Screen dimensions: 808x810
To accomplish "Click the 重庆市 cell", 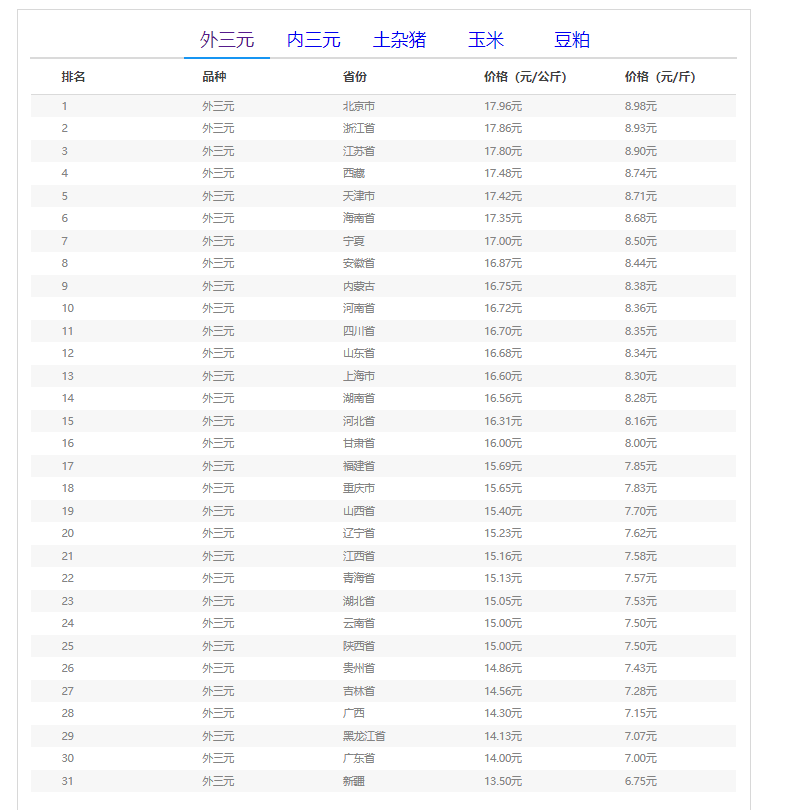I will pyautogui.click(x=359, y=488).
